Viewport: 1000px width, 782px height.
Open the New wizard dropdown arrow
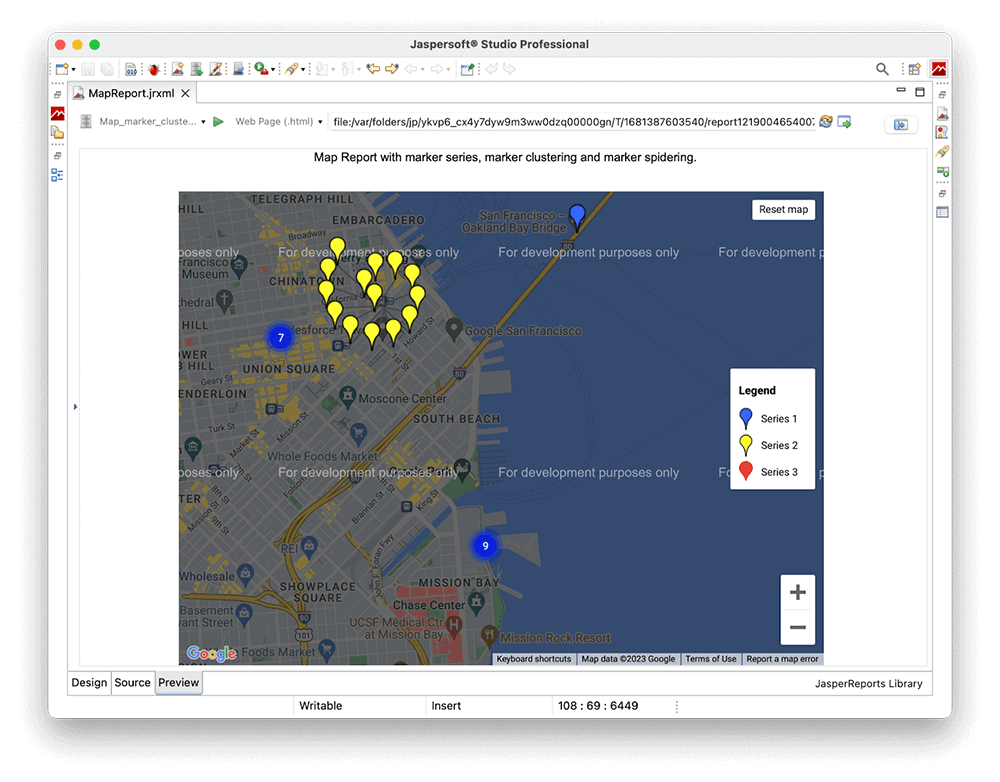pos(73,70)
